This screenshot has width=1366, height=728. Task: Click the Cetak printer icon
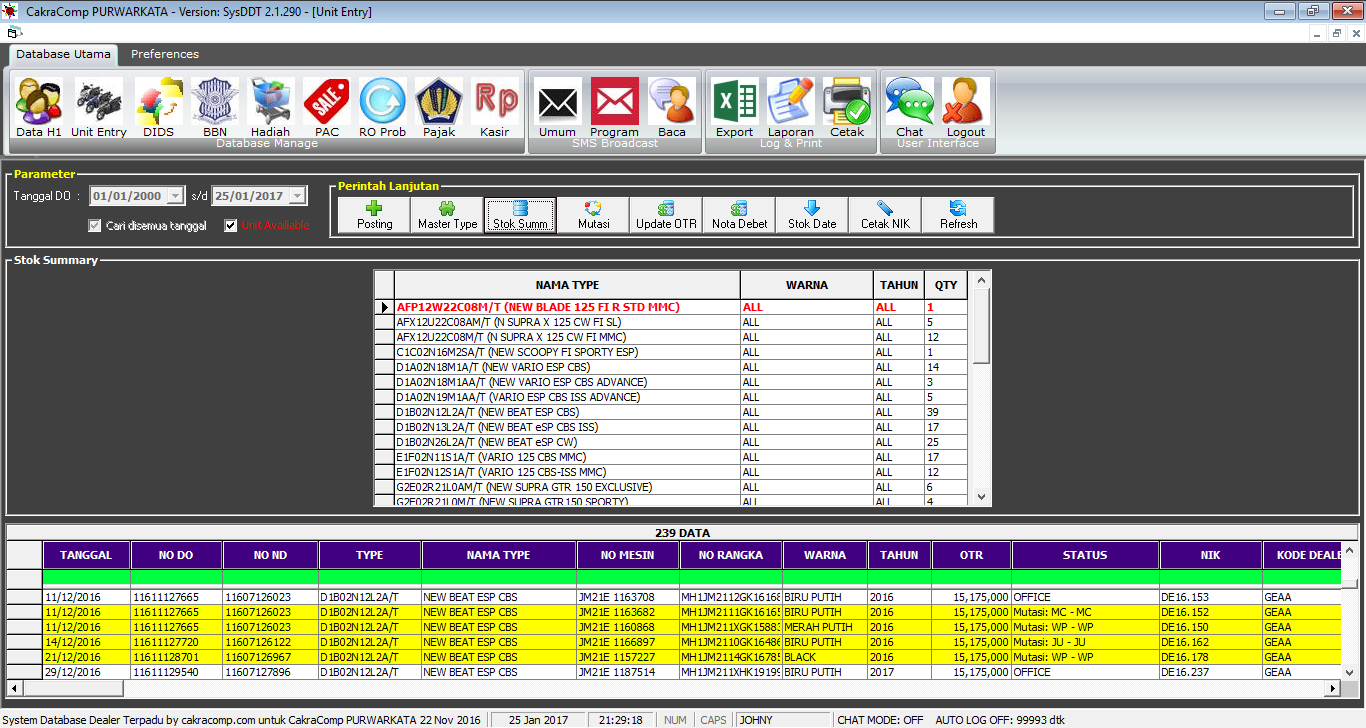point(846,106)
